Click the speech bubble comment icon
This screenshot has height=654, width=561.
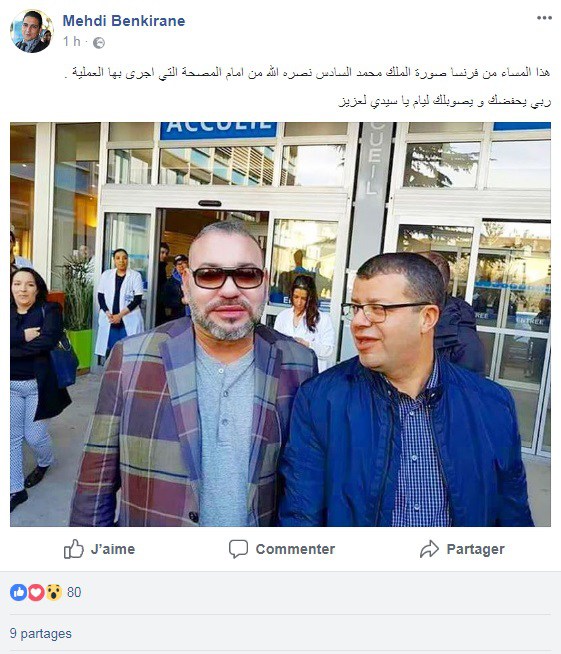coord(238,549)
